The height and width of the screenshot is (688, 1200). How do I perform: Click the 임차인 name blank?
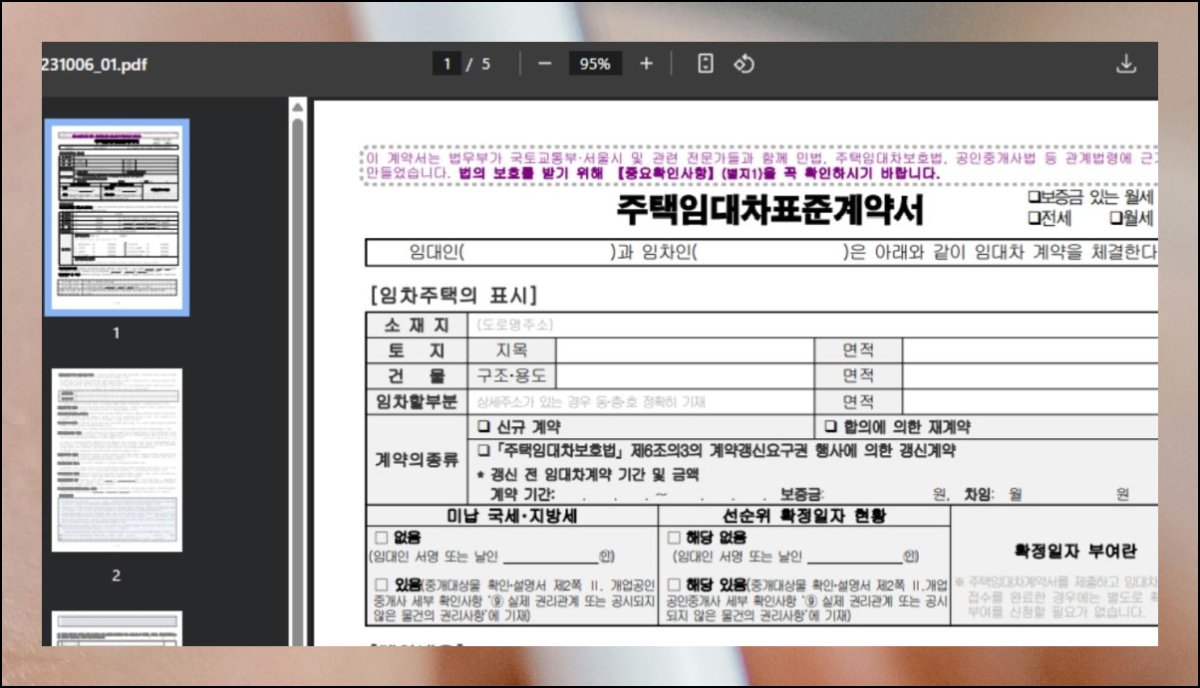[x=770, y=252]
